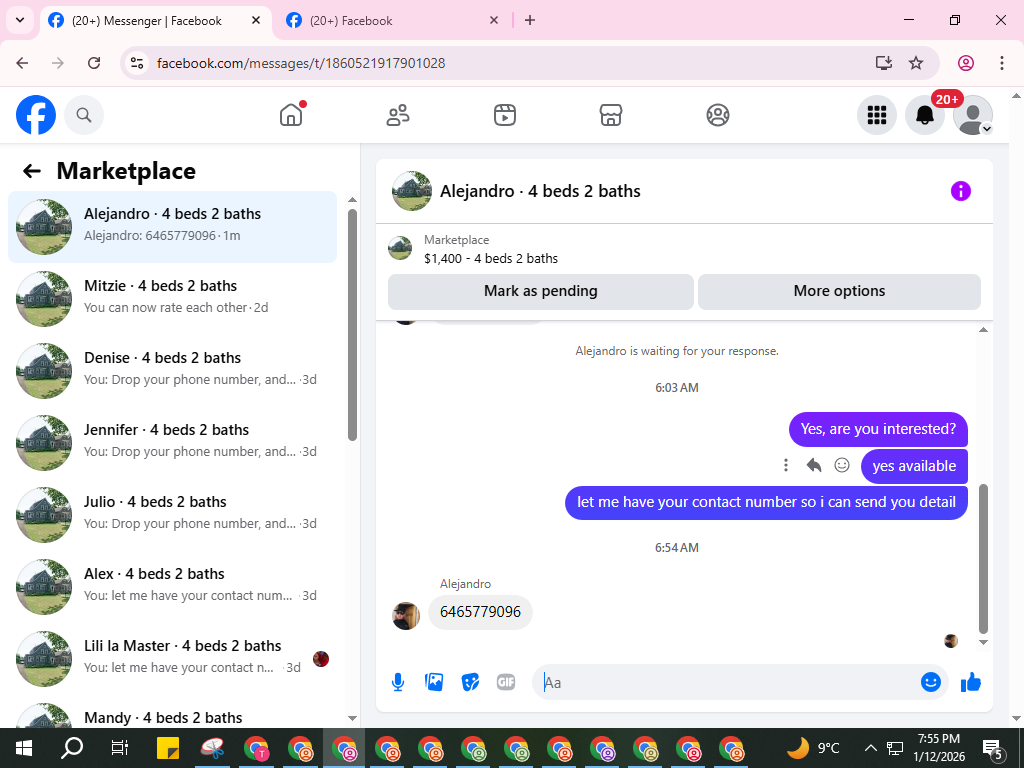Click Mark as pending button
This screenshot has height=768, width=1024.
pos(541,291)
